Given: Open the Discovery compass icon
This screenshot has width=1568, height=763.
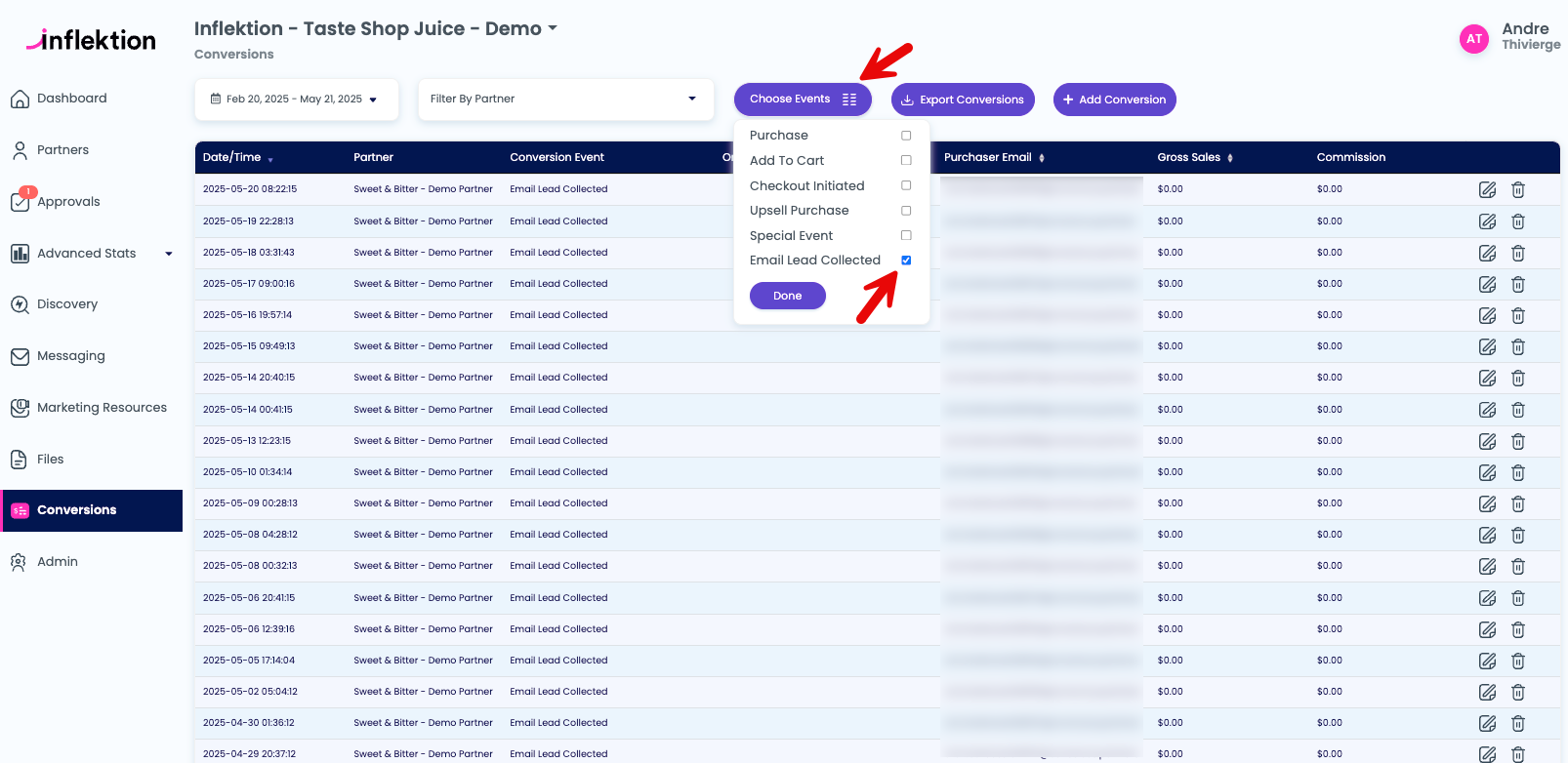Looking at the screenshot, I should tap(20, 304).
